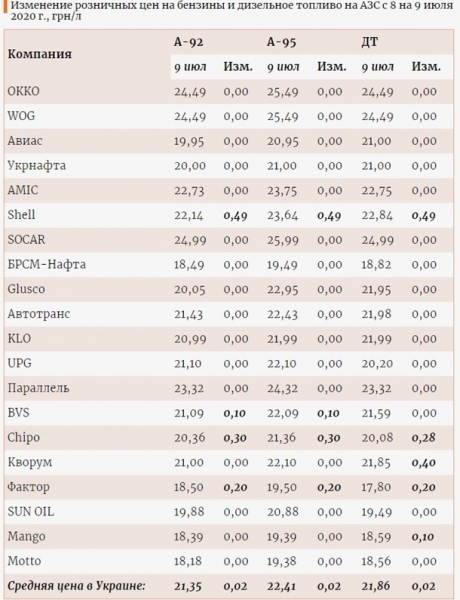This screenshot has height=600, width=460.
Task: Select UPG diesel price 20,20
Action: click(377, 364)
